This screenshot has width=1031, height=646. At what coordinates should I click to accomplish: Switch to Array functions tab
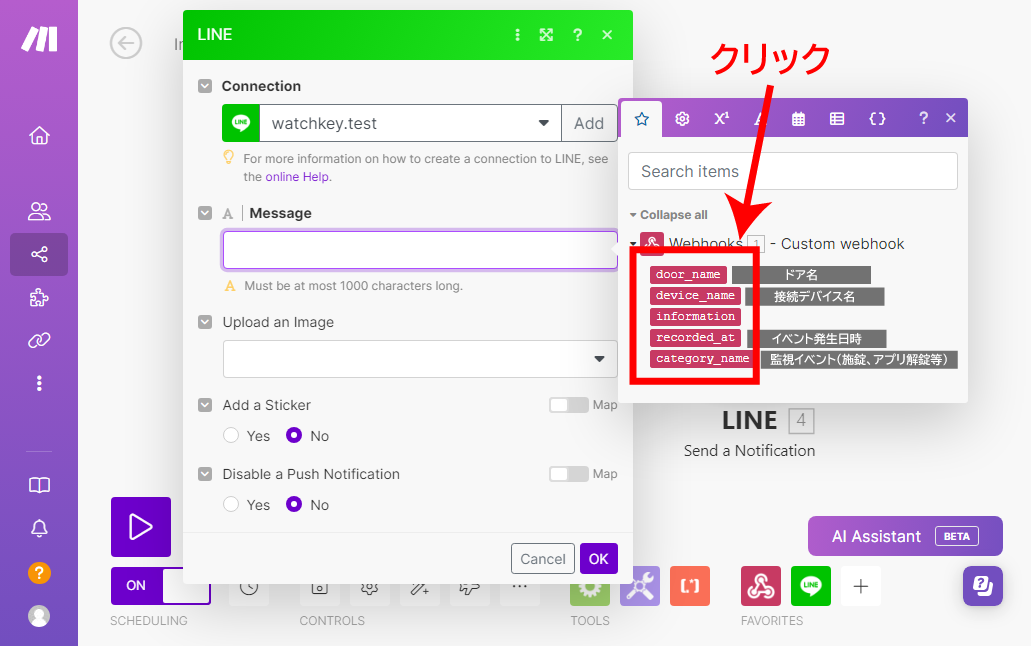point(837,119)
